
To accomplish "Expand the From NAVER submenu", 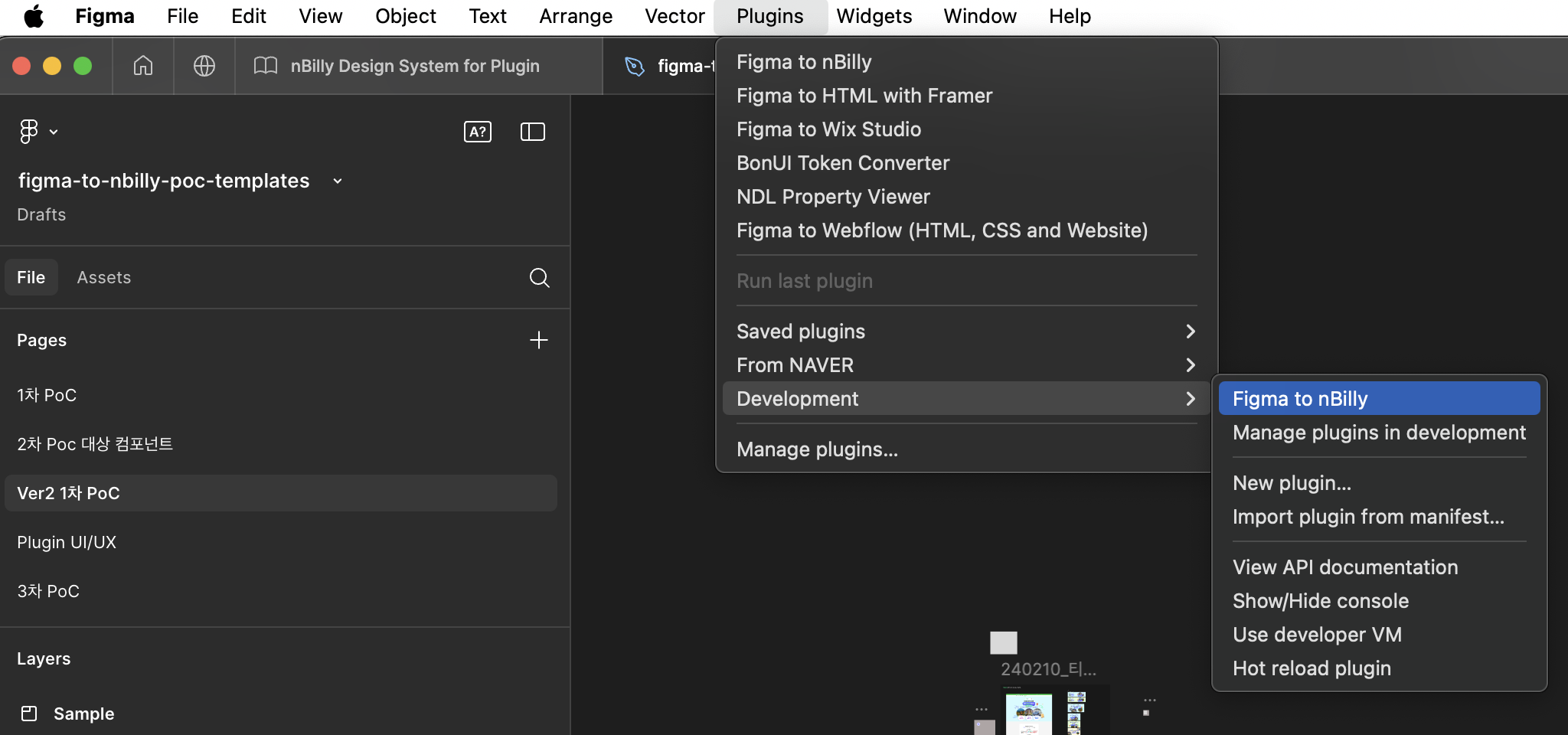I will pos(963,365).
